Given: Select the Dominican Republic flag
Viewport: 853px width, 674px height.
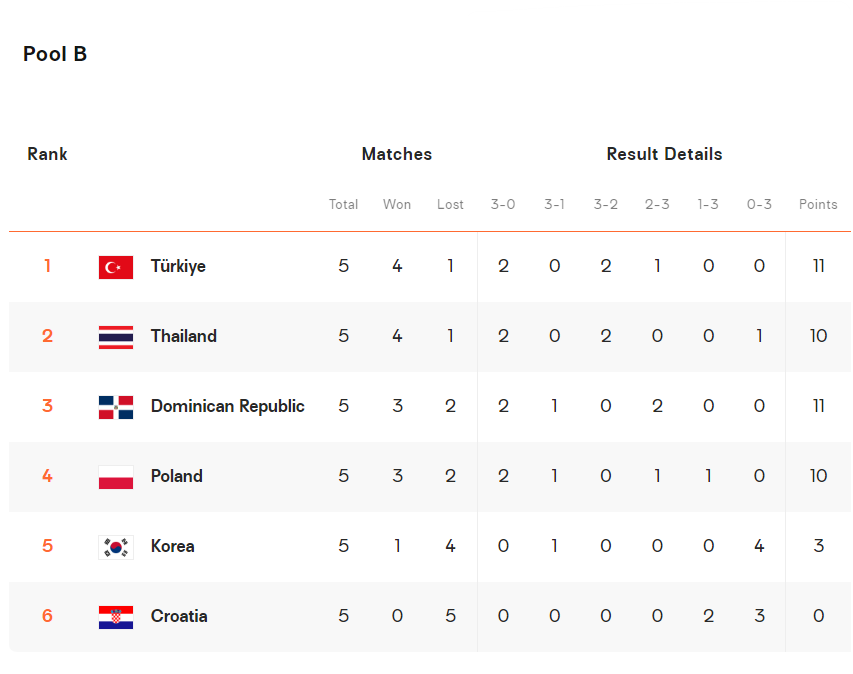Looking at the screenshot, I should (x=116, y=407).
